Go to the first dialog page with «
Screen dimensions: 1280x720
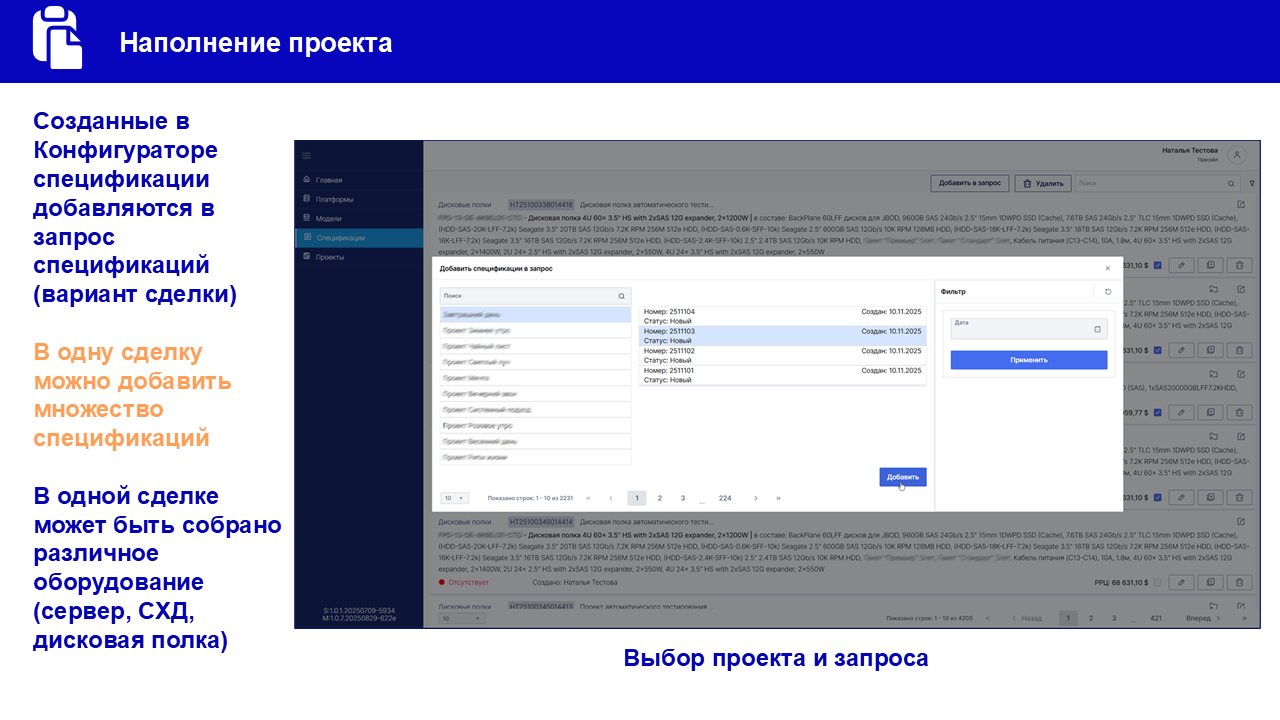588,498
